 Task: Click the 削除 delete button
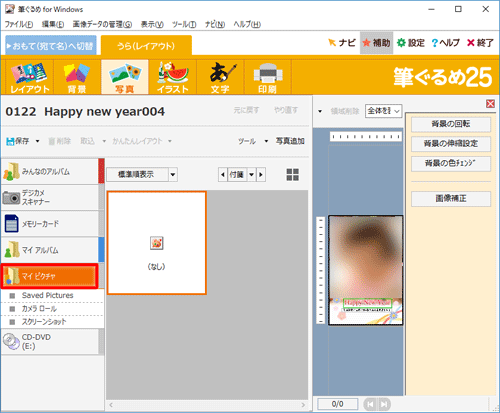(x=60, y=141)
